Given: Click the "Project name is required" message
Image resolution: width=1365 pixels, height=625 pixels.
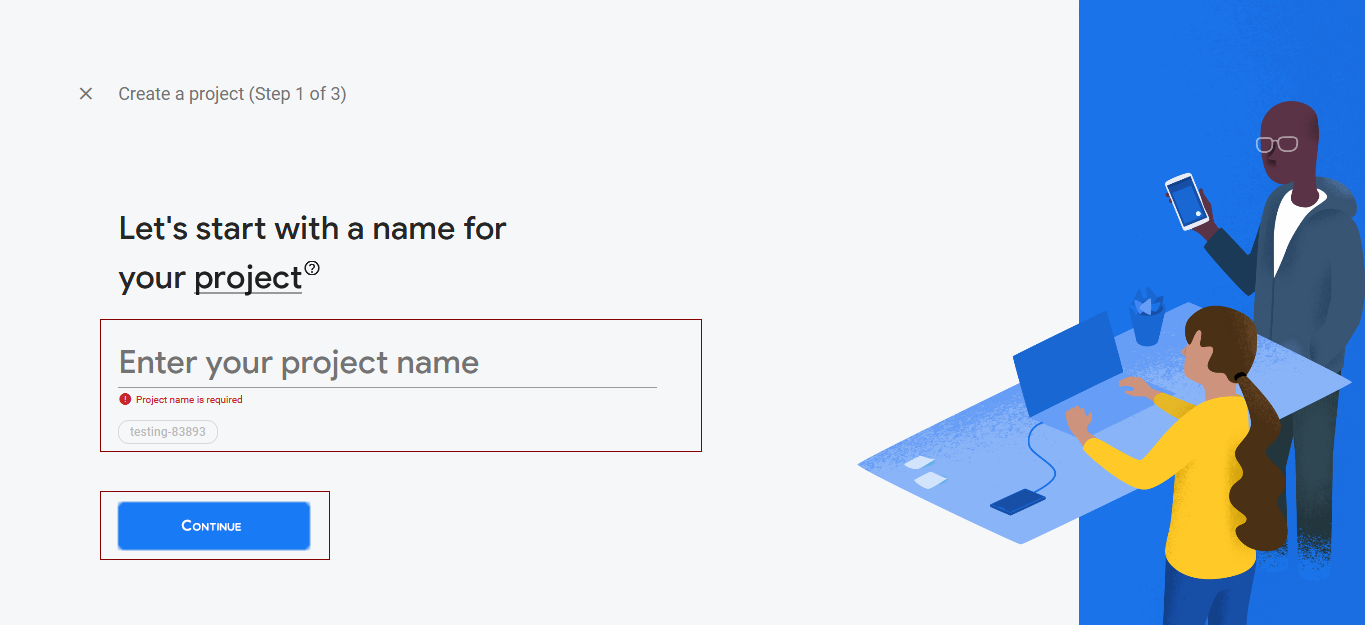Looking at the screenshot, I should [189, 400].
